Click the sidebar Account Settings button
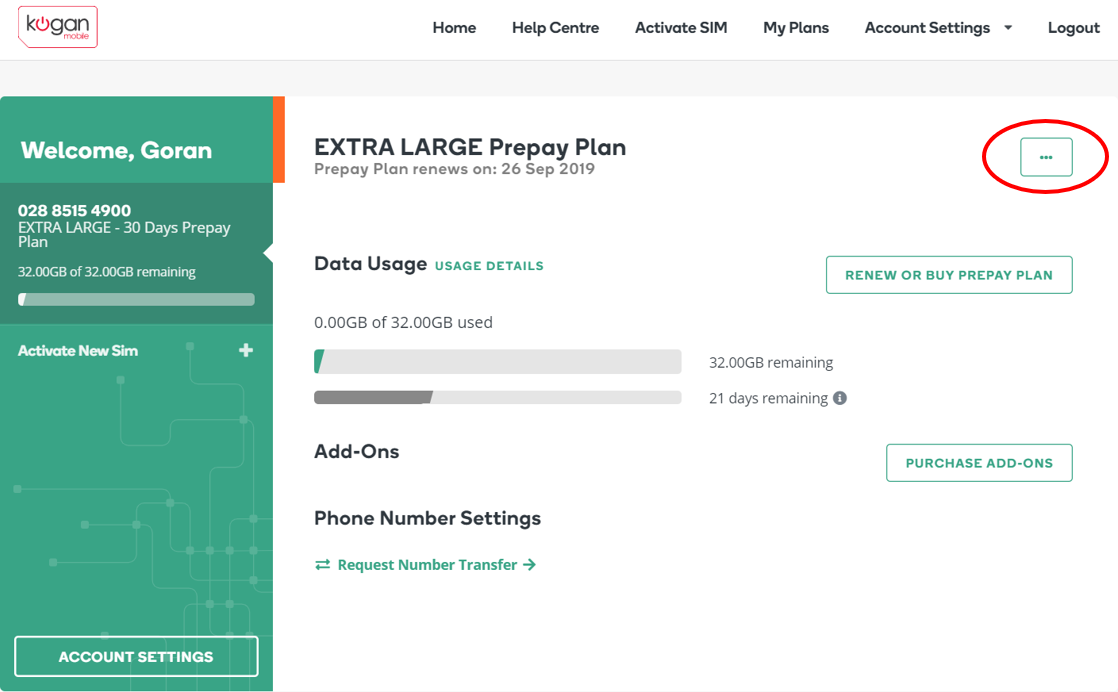Screen dimensions: 1118x692 (136, 656)
